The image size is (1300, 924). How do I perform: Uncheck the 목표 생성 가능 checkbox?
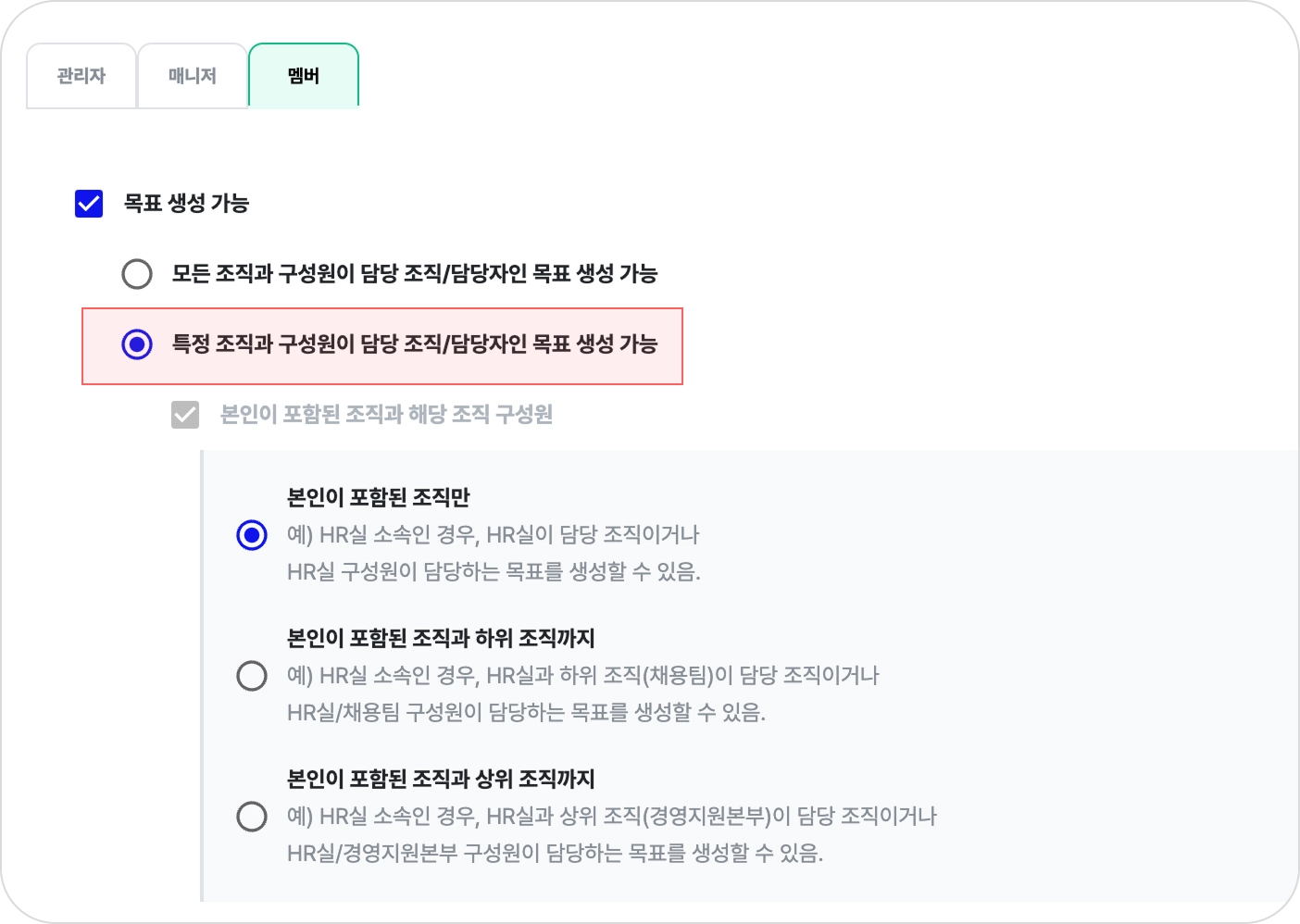tap(89, 204)
